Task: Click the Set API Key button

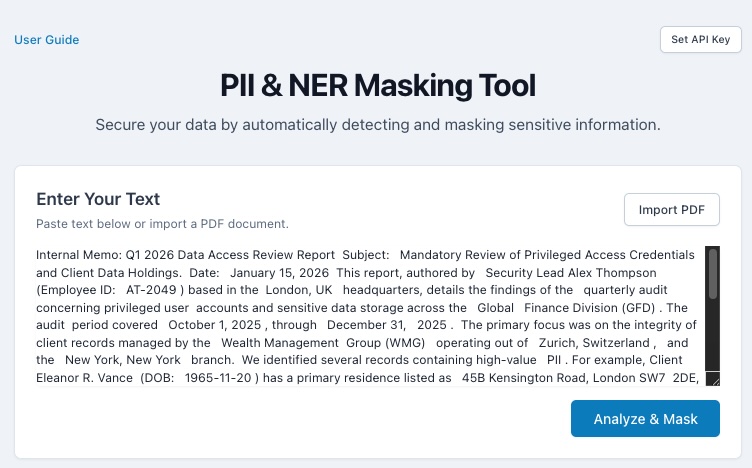Action: click(x=701, y=40)
